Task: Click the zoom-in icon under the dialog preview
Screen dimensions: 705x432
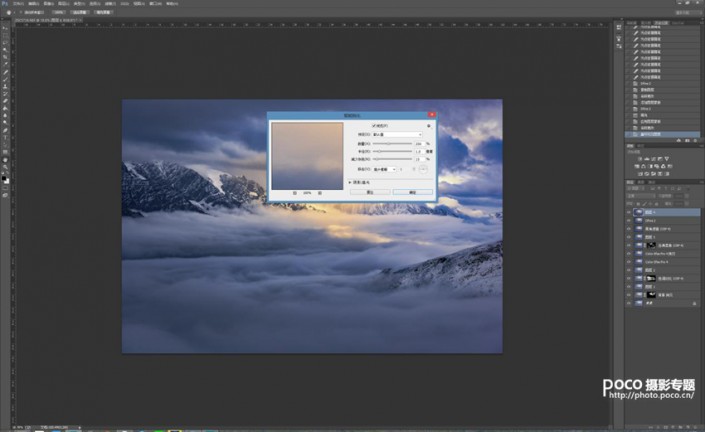Action: coord(319,194)
